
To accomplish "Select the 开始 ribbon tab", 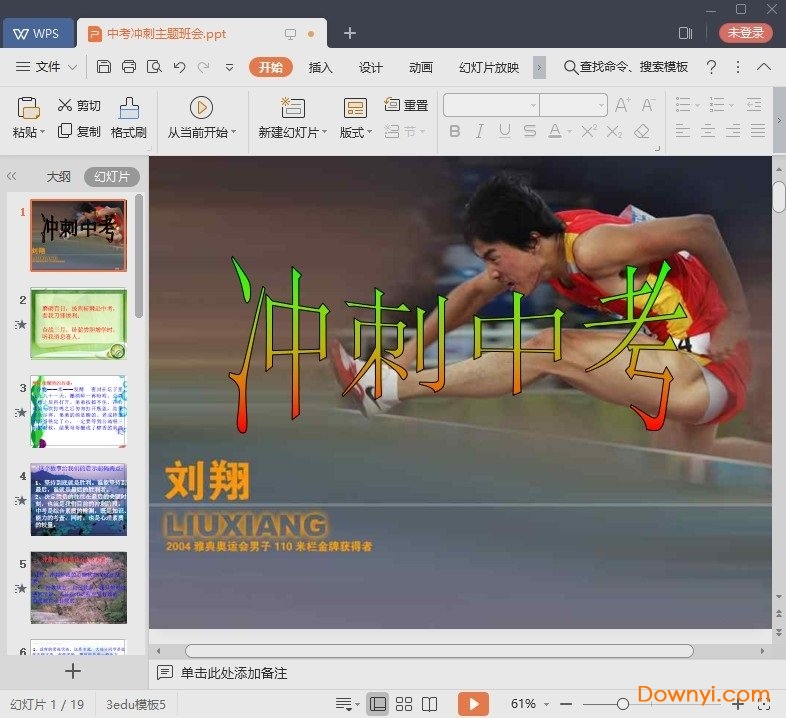I will pos(271,67).
